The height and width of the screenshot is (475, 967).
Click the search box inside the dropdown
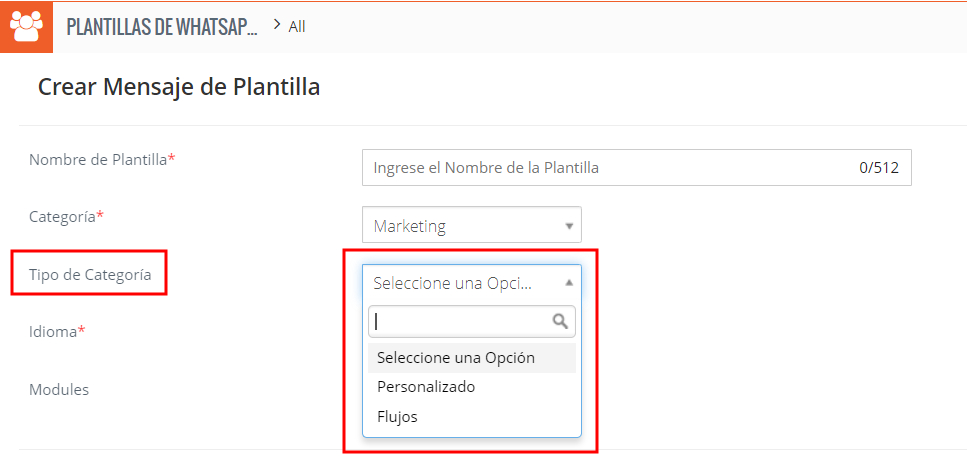460,321
